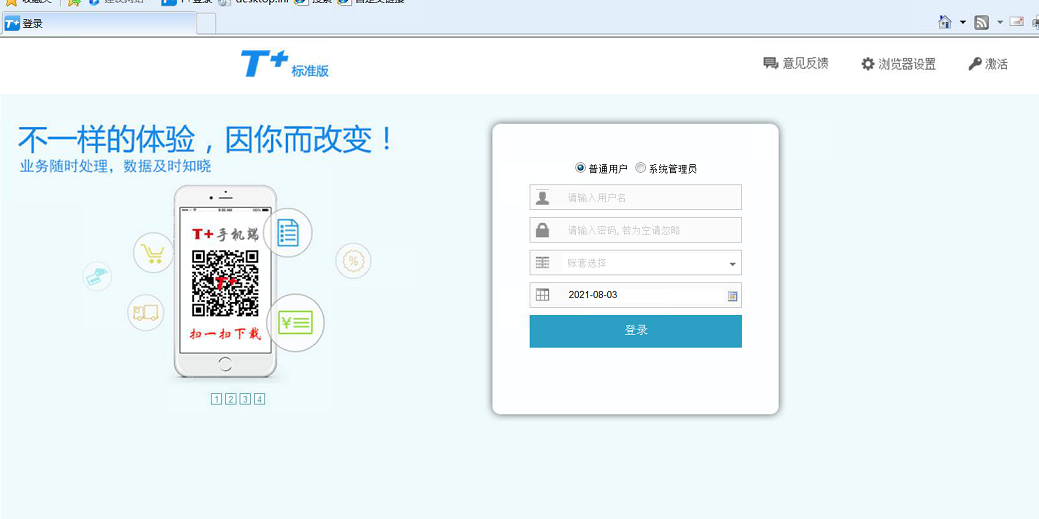Click the payment card circle icon
The height and width of the screenshot is (519, 1039).
pos(97,276)
